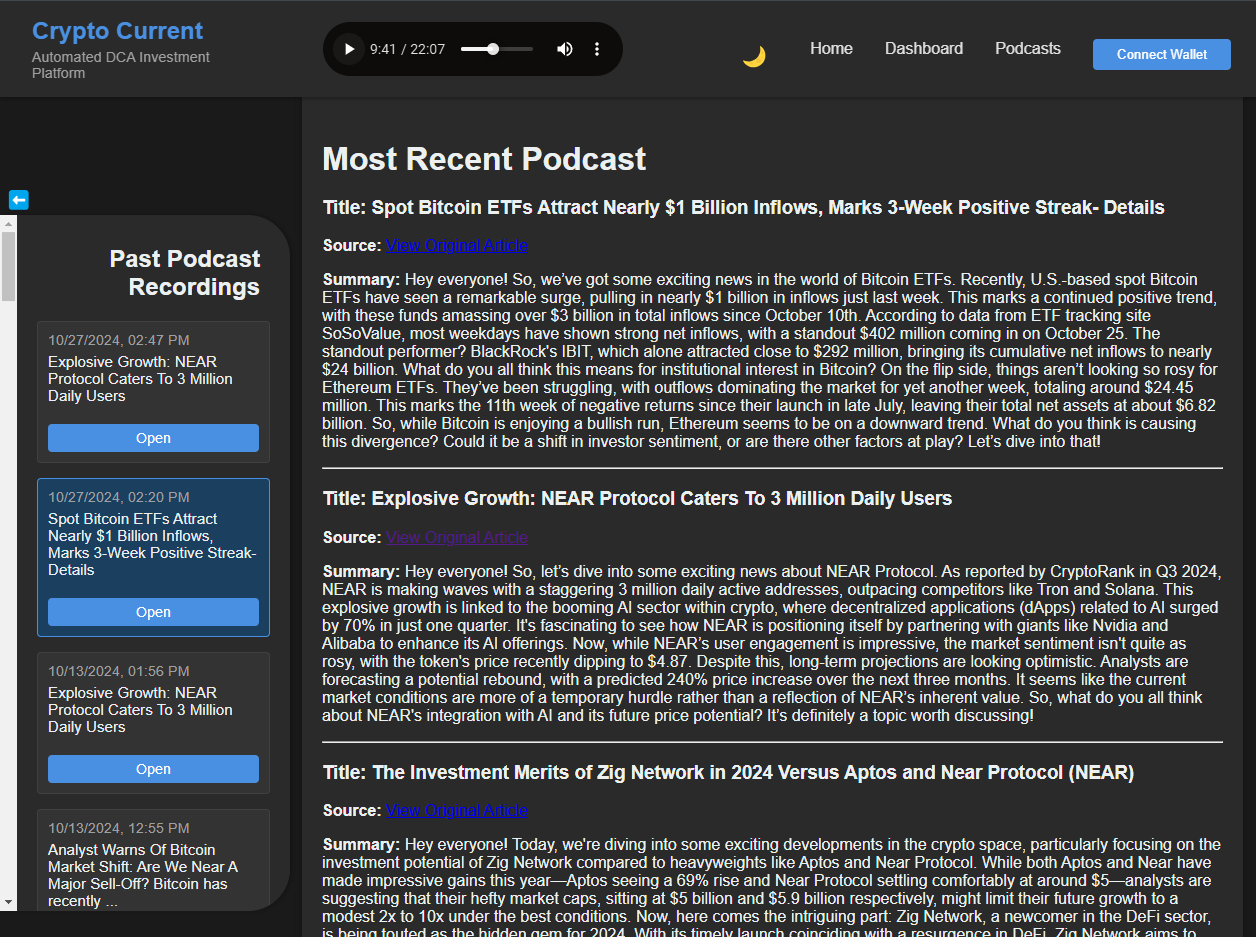
Task: Click the 10/13/2024, 12:55 PM timestamp
Action: click(x=119, y=828)
